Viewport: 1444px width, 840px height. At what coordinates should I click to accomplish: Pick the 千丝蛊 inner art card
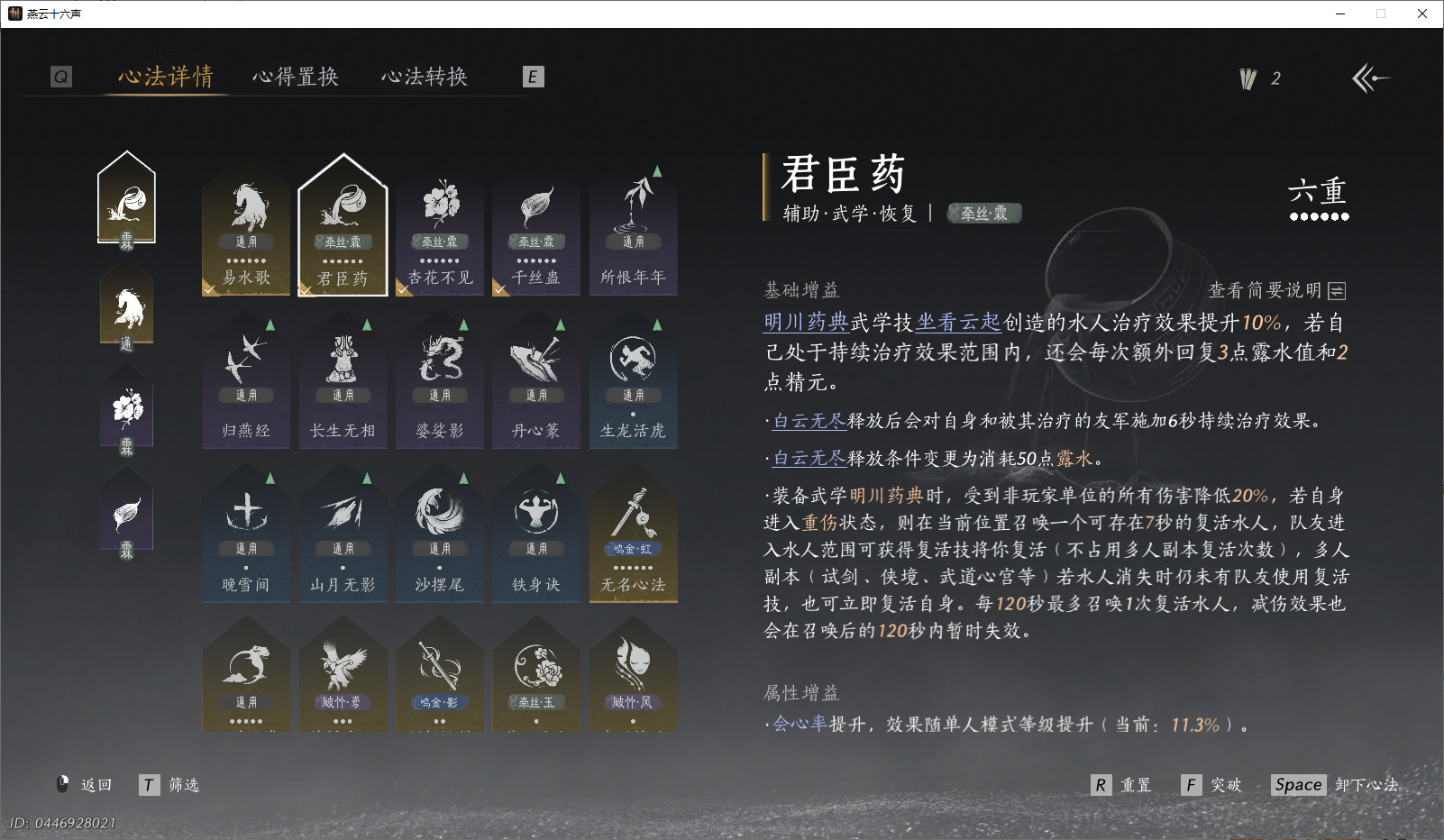(536, 229)
